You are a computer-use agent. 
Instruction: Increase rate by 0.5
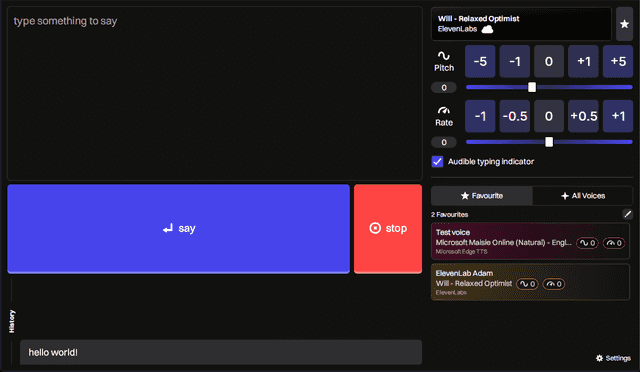pyautogui.click(x=583, y=116)
